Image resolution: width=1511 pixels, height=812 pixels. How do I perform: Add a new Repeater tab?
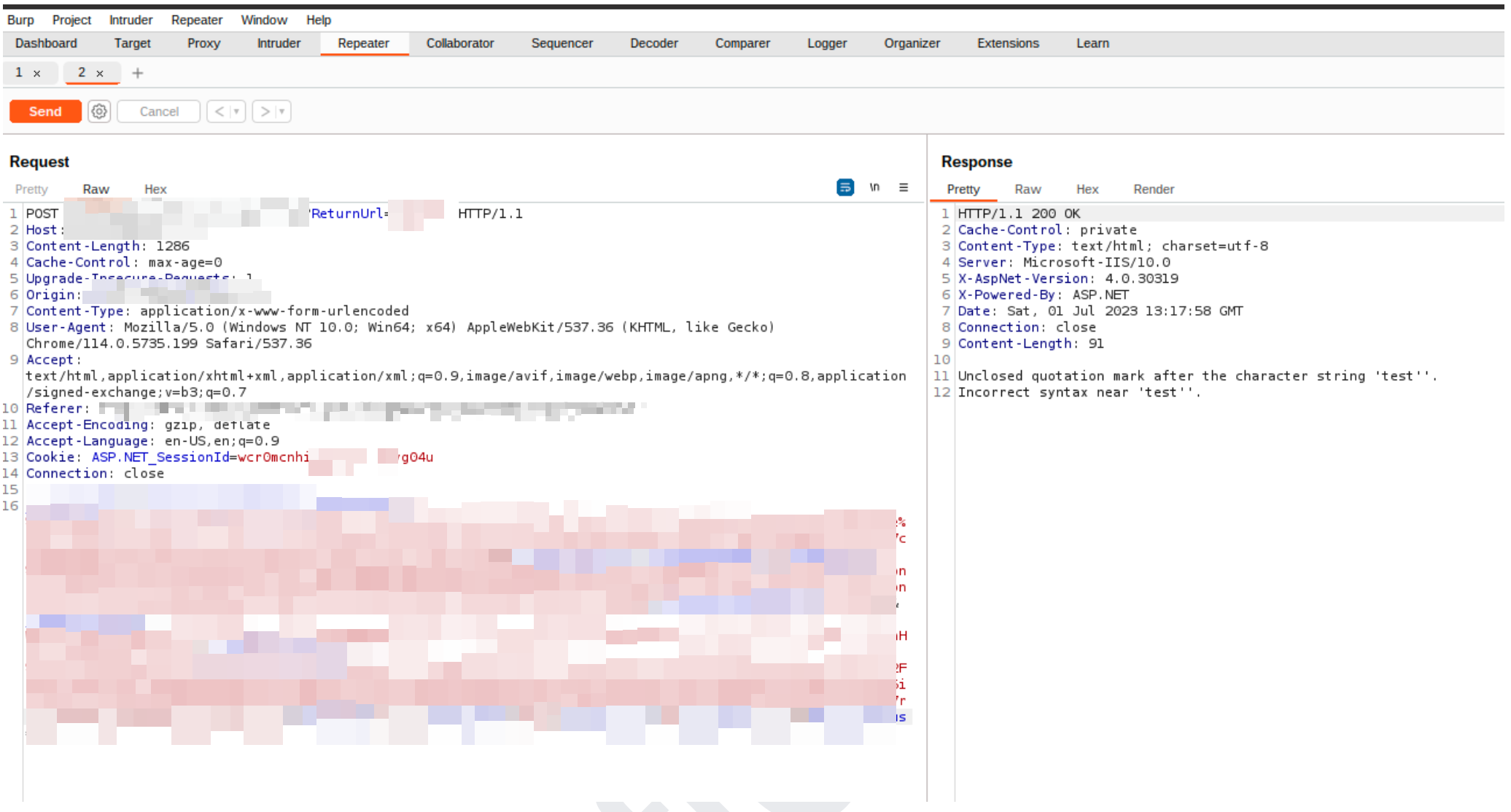[x=137, y=73]
